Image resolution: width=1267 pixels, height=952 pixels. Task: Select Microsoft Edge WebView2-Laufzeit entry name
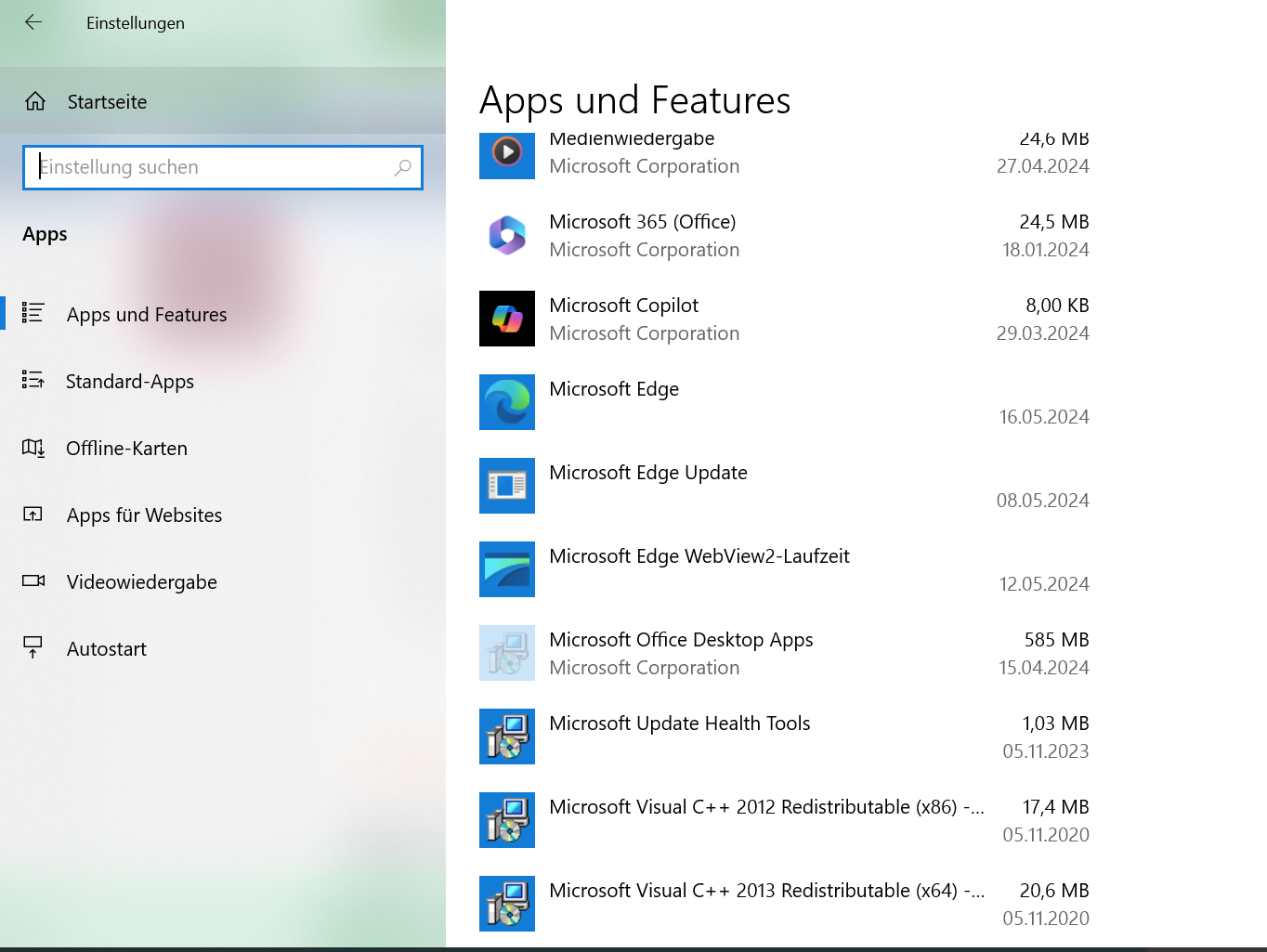pyautogui.click(x=699, y=556)
